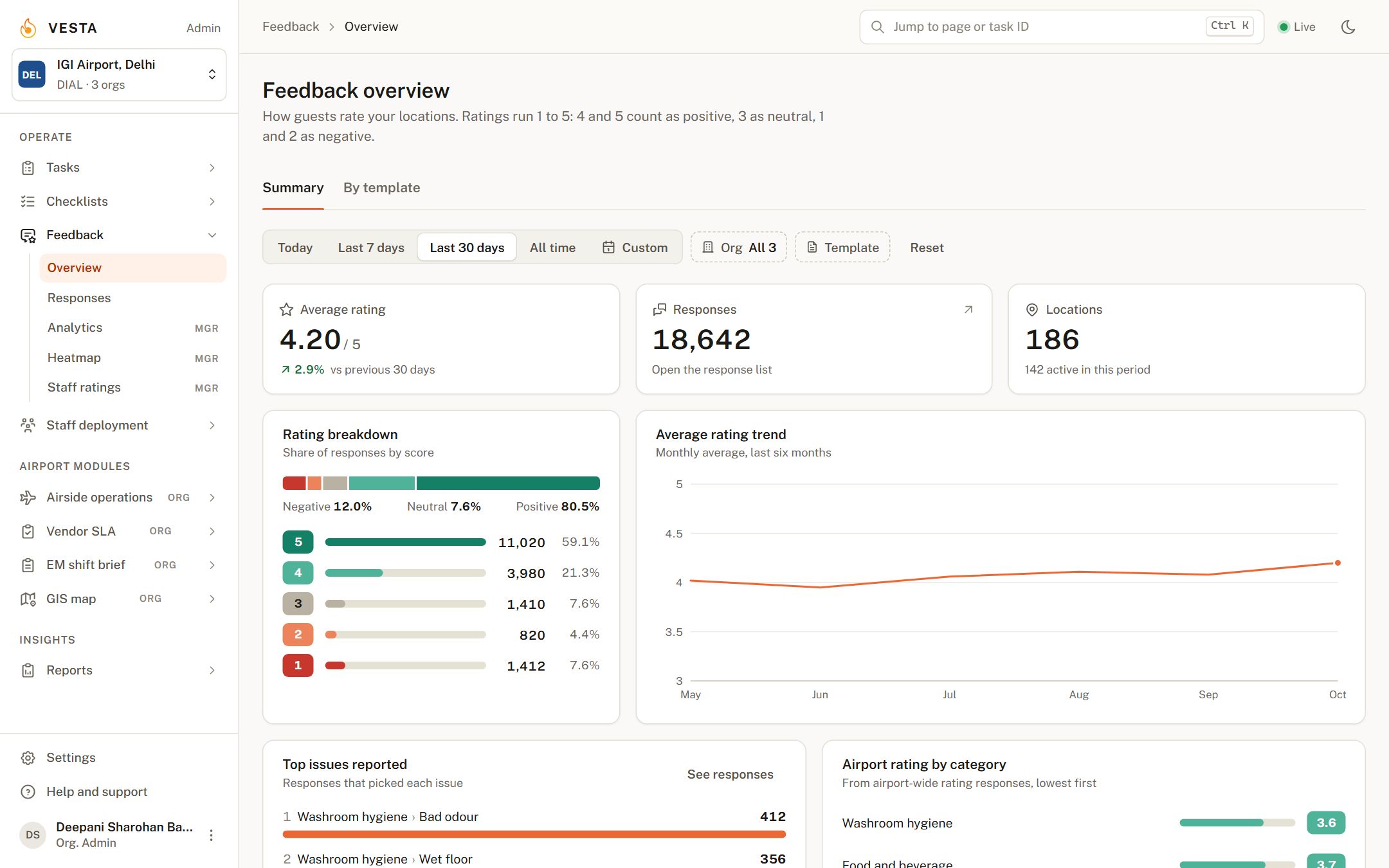Click the Feedback breadcrumb link
This screenshot has width=1389, height=868.
[x=291, y=27]
